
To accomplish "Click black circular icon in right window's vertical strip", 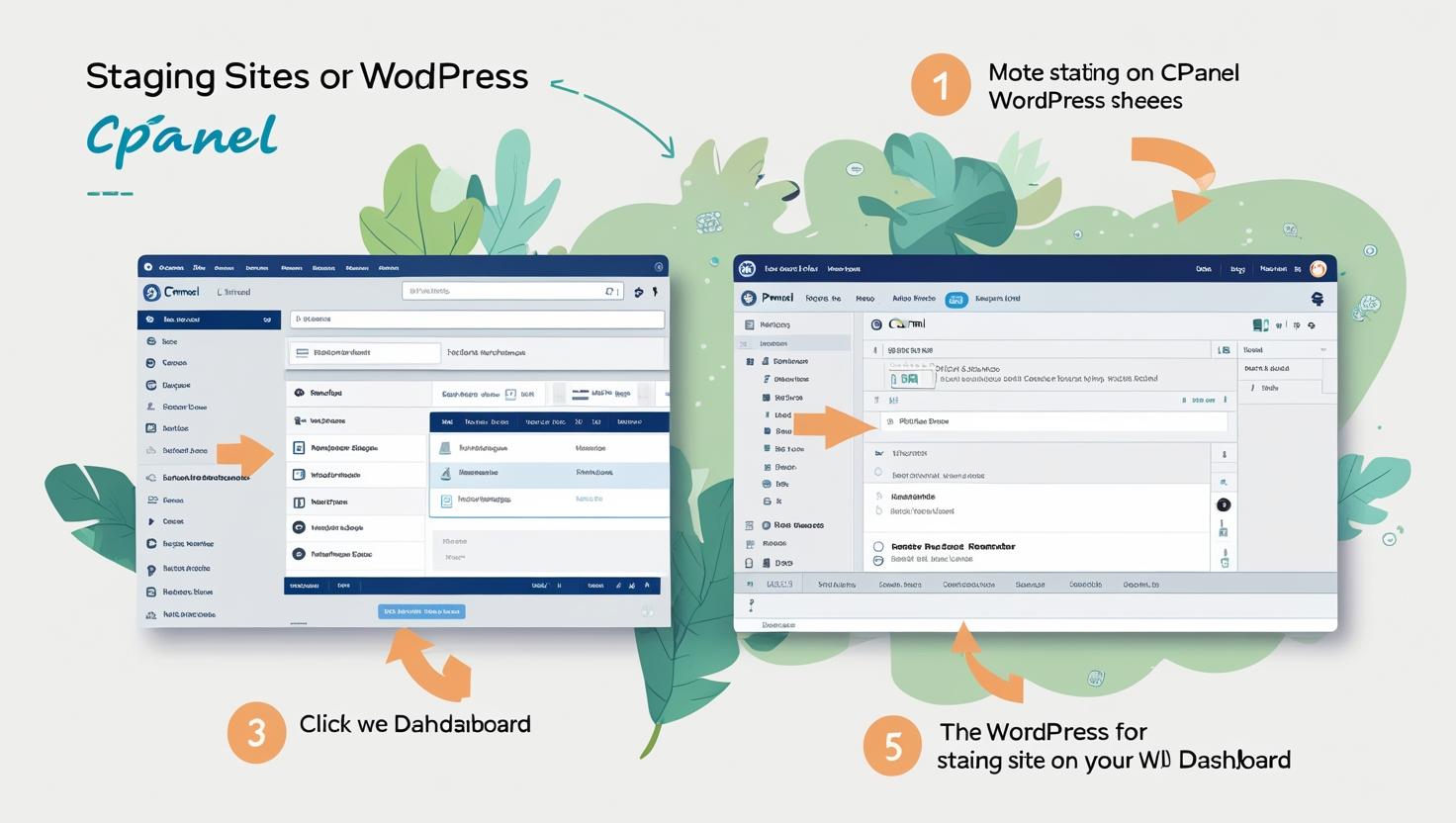I will (x=1224, y=504).
